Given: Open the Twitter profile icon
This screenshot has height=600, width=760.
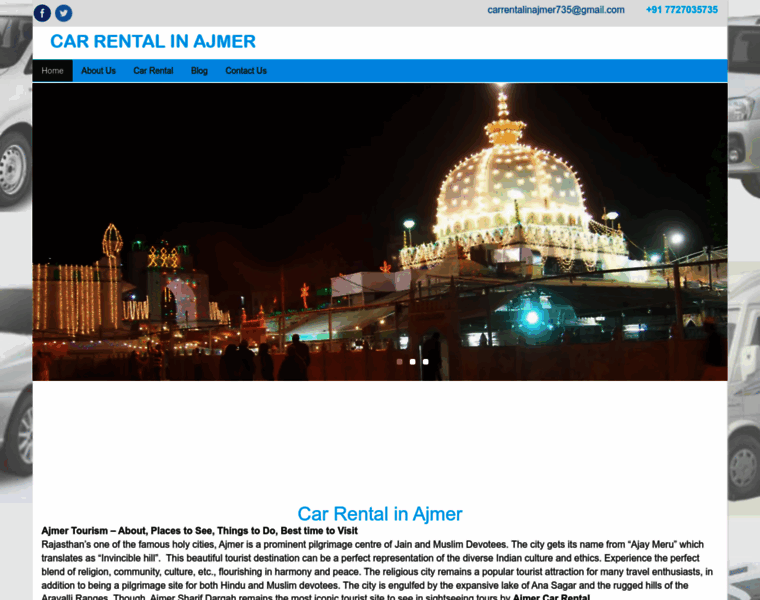Looking at the screenshot, I should click(x=63, y=13).
